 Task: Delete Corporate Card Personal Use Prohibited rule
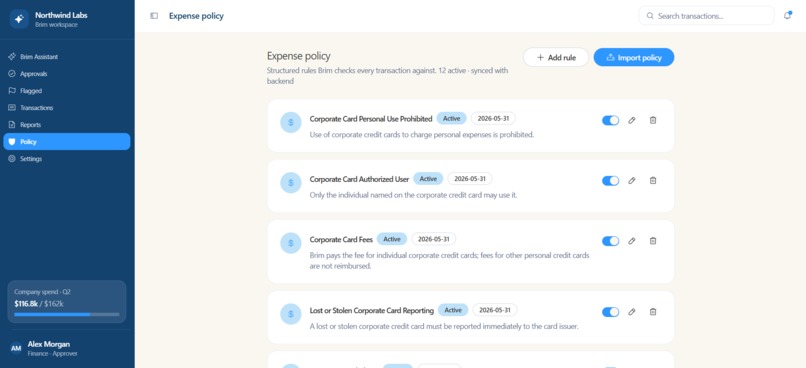click(653, 120)
